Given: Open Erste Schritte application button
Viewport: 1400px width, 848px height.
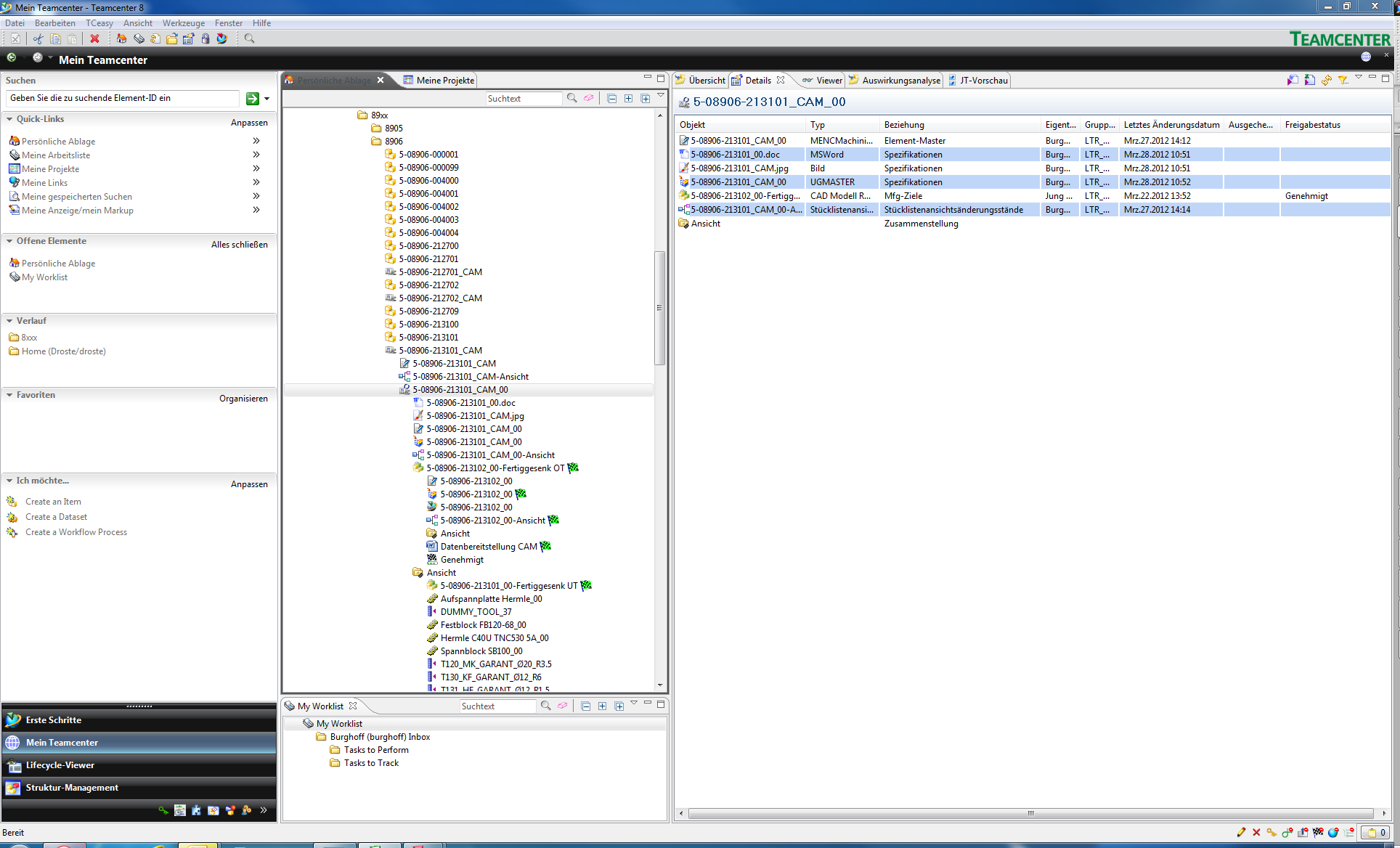Looking at the screenshot, I should pos(139,720).
